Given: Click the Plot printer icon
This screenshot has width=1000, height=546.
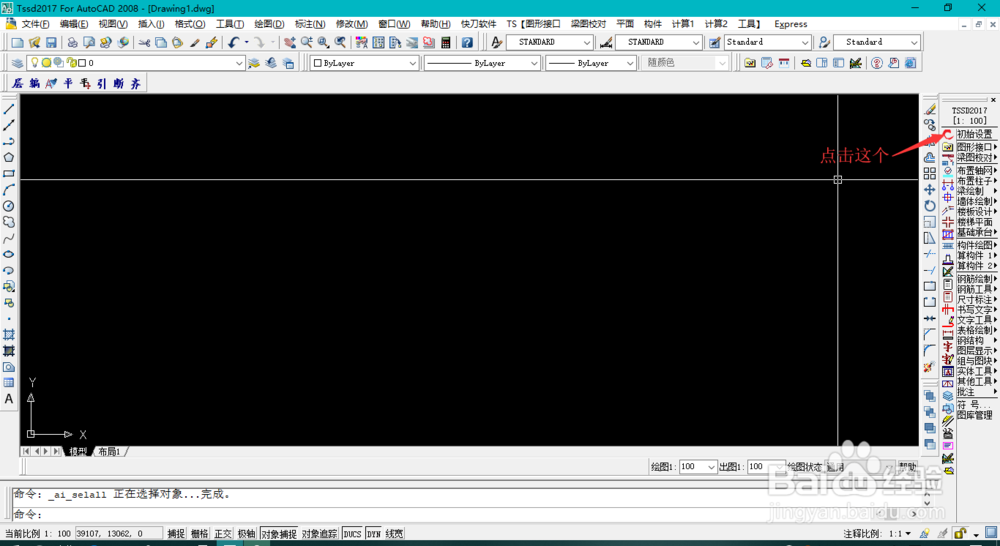Looking at the screenshot, I should 72,42.
